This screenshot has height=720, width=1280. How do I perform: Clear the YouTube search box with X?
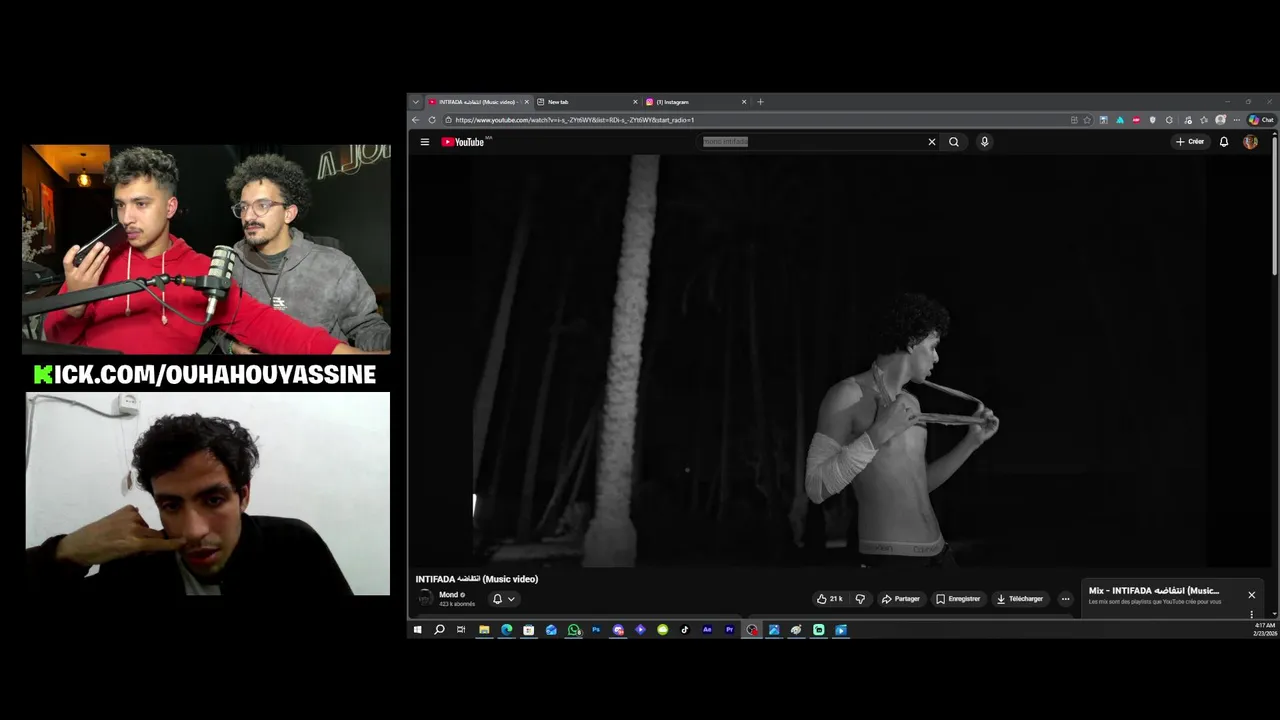[932, 142]
